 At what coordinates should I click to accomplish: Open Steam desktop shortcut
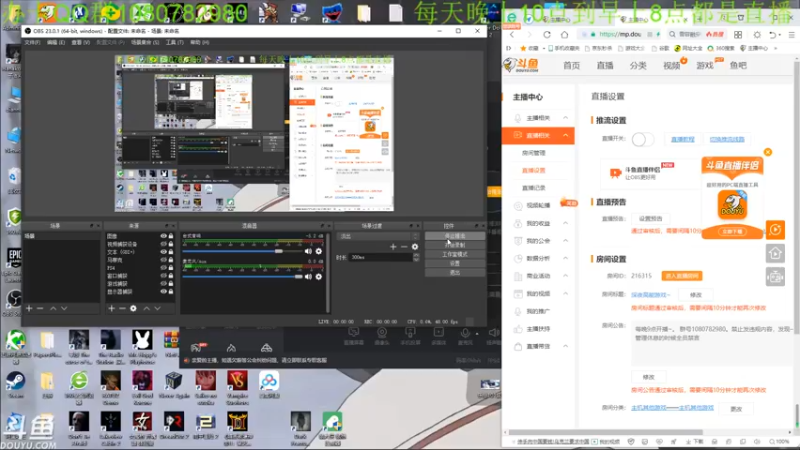[15, 385]
